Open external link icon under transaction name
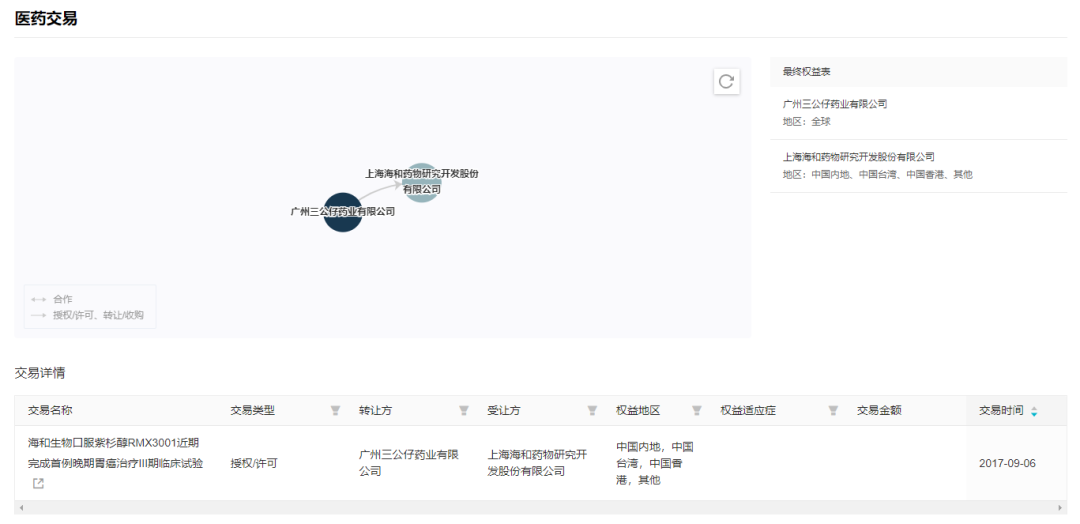1080x524 pixels. 39,483
